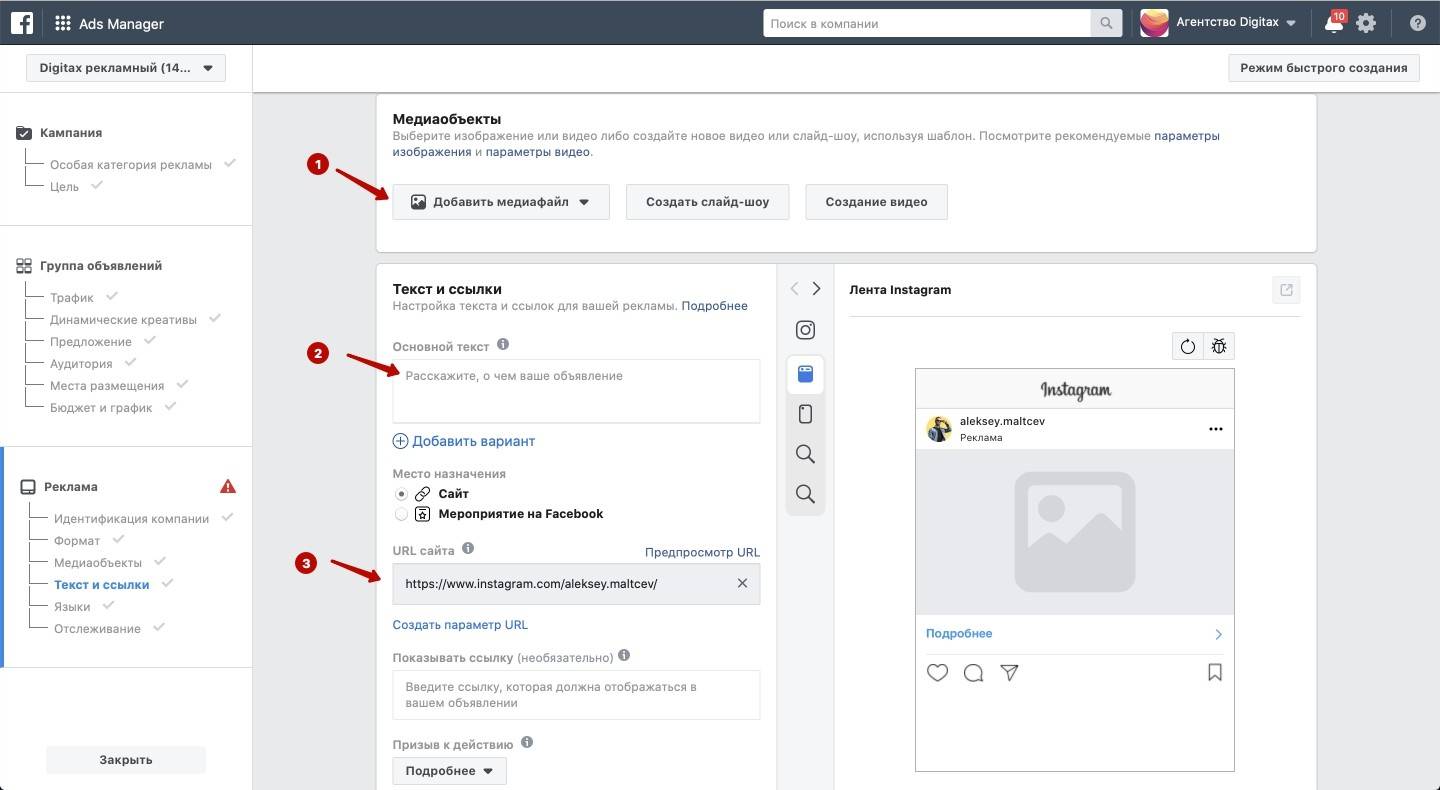The height and width of the screenshot is (790, 1440).
Task: Open Группа объявлений section in sidebar
Action: (100, 266)
